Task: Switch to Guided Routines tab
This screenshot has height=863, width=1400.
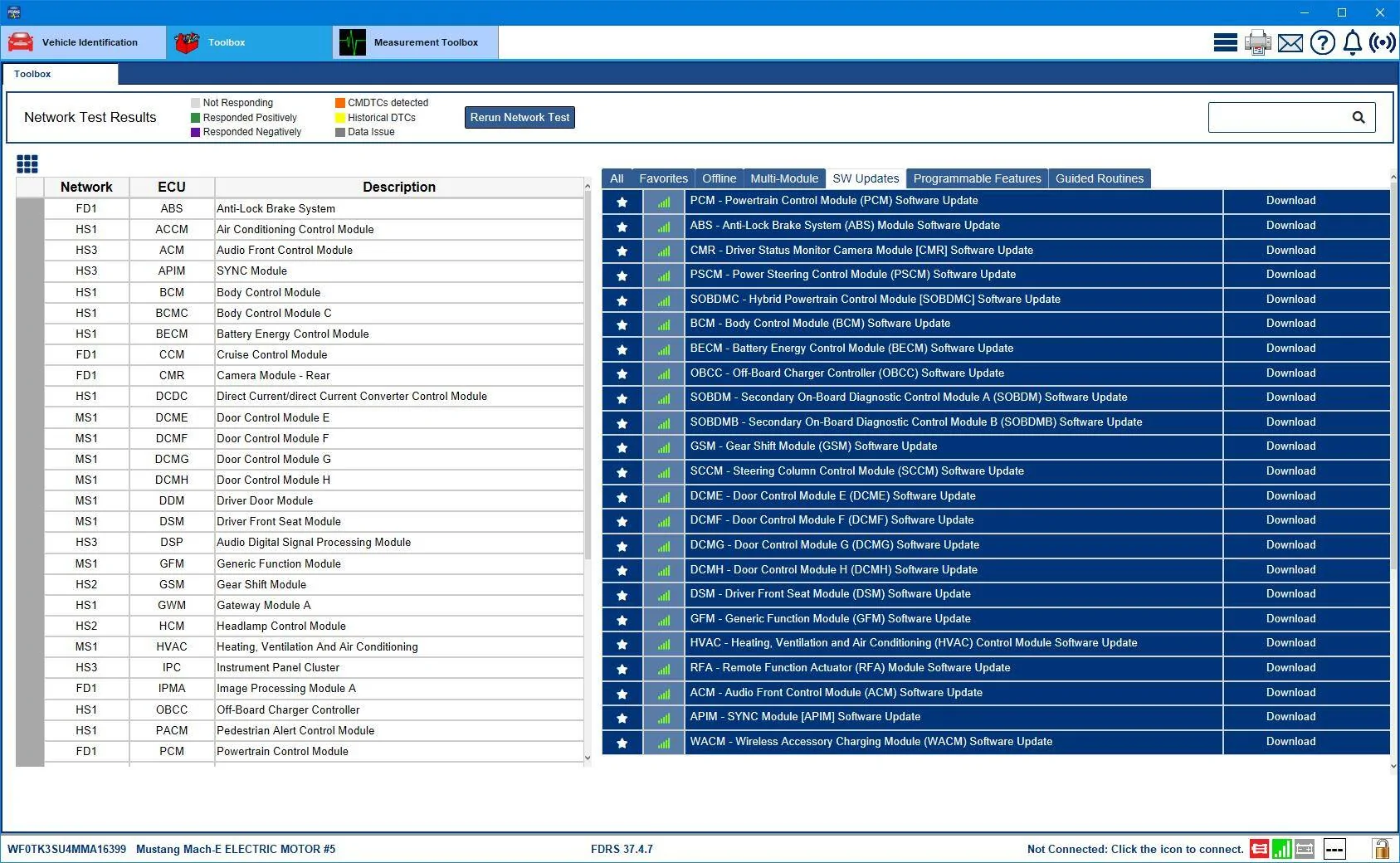Action: (x=1100, y=178)
